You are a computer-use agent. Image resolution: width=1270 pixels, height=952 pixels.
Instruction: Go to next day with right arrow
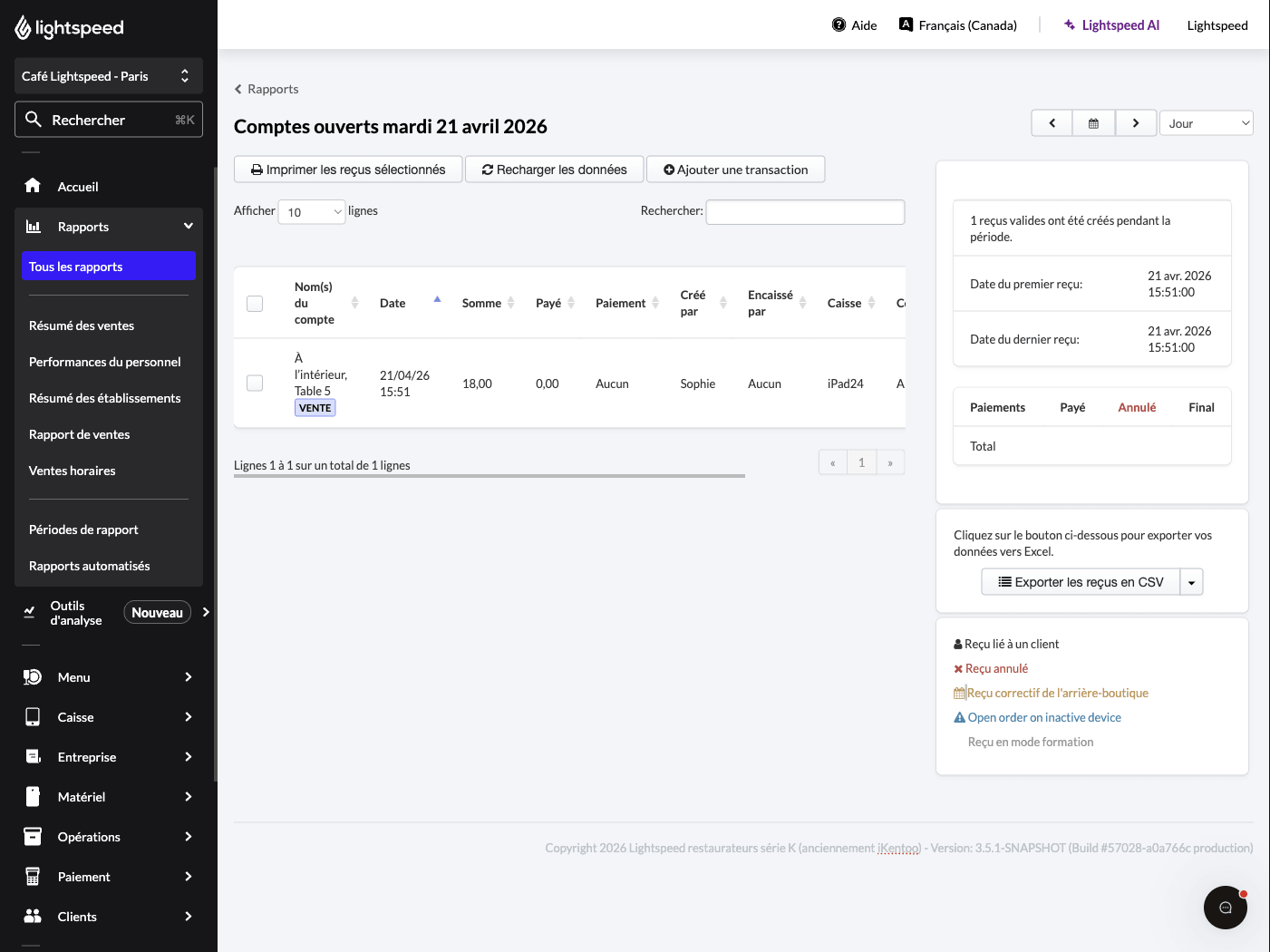1136,123
